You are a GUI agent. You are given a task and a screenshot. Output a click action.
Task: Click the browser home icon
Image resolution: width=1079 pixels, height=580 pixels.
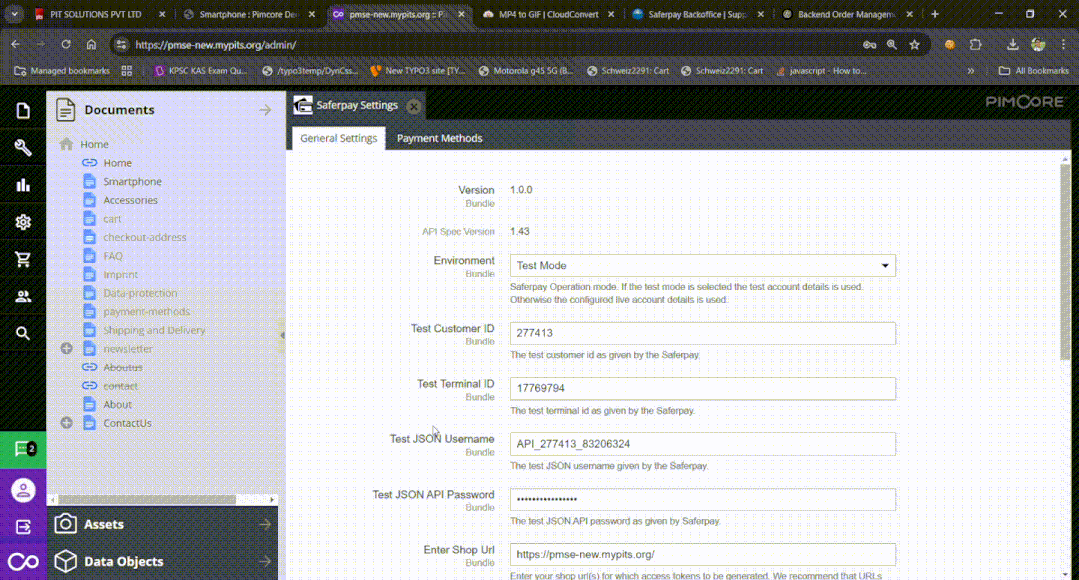(92, 45)
